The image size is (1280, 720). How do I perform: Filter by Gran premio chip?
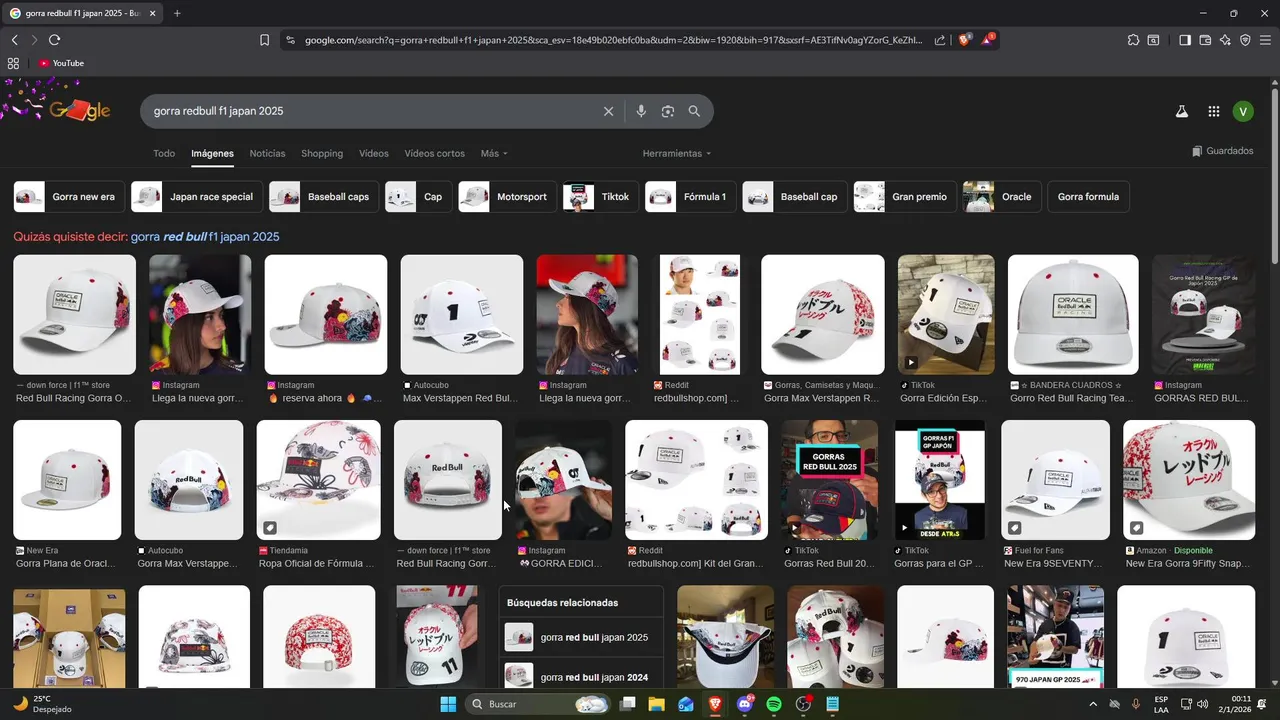click(x=905, y=197)
